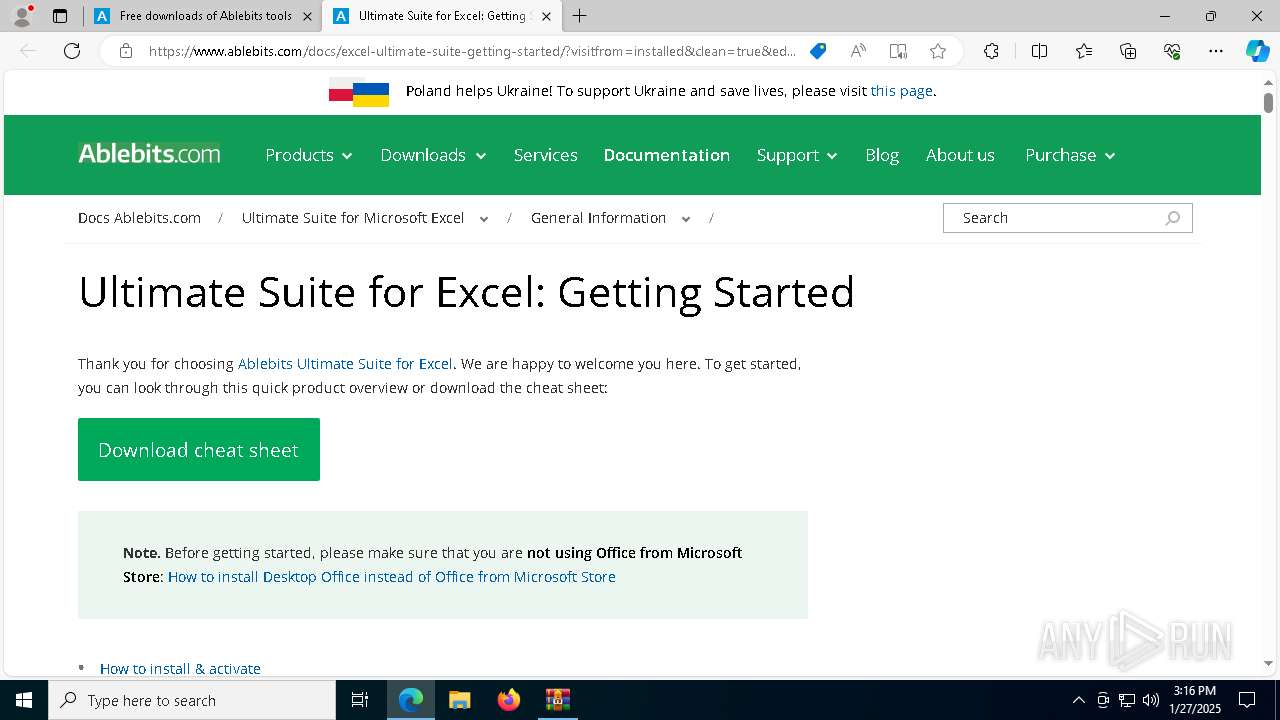1280x720 pixels.
Task: Launch Firefox from the taskbar
Action: [x=509, y=700]
